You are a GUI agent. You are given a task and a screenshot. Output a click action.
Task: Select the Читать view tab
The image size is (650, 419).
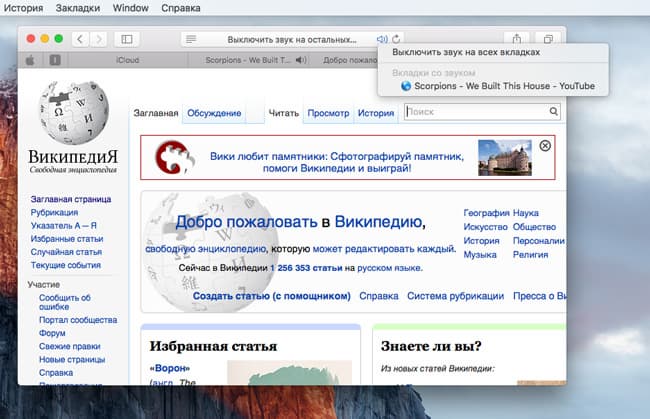[284, 113]
